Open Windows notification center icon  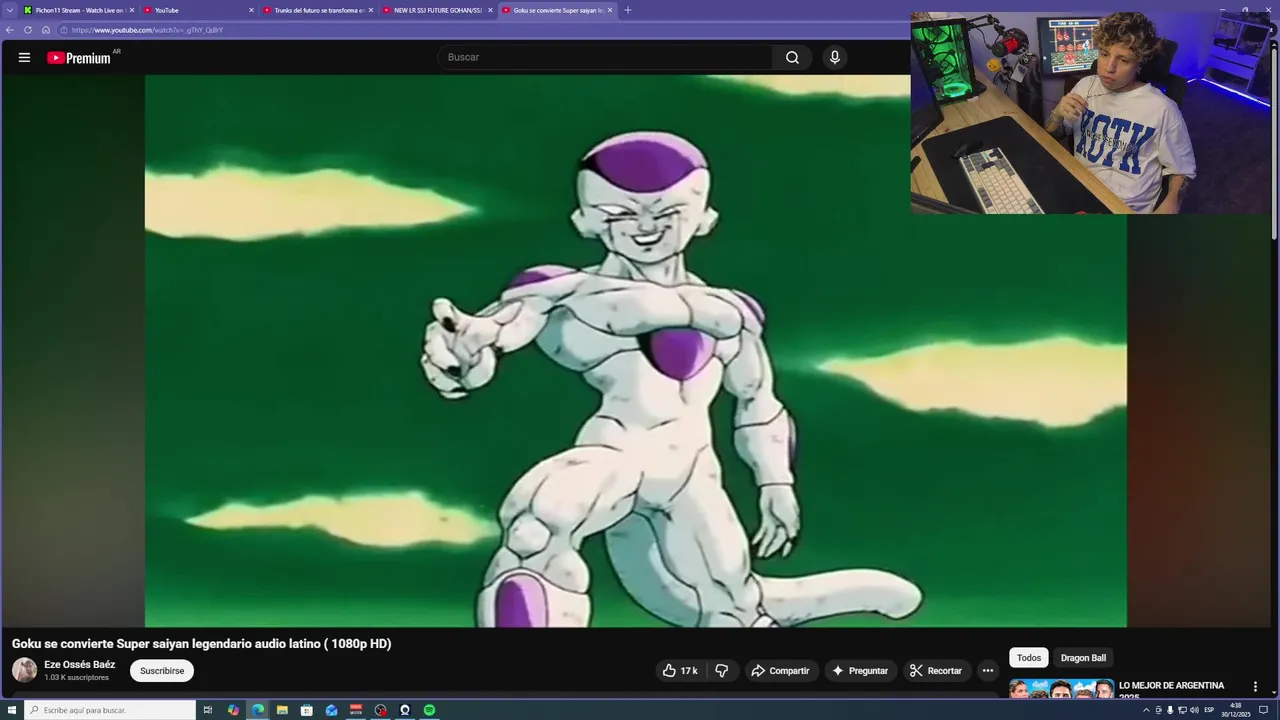click(x=1263, y=710)
